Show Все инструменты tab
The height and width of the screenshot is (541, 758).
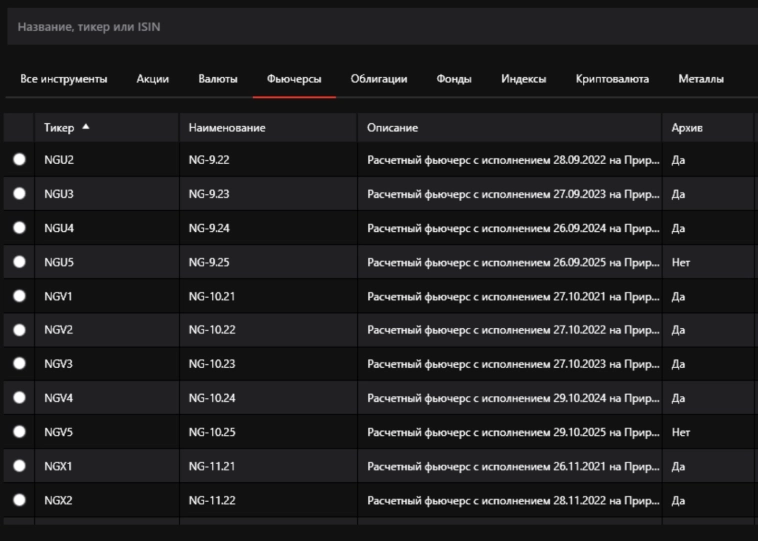64,79
